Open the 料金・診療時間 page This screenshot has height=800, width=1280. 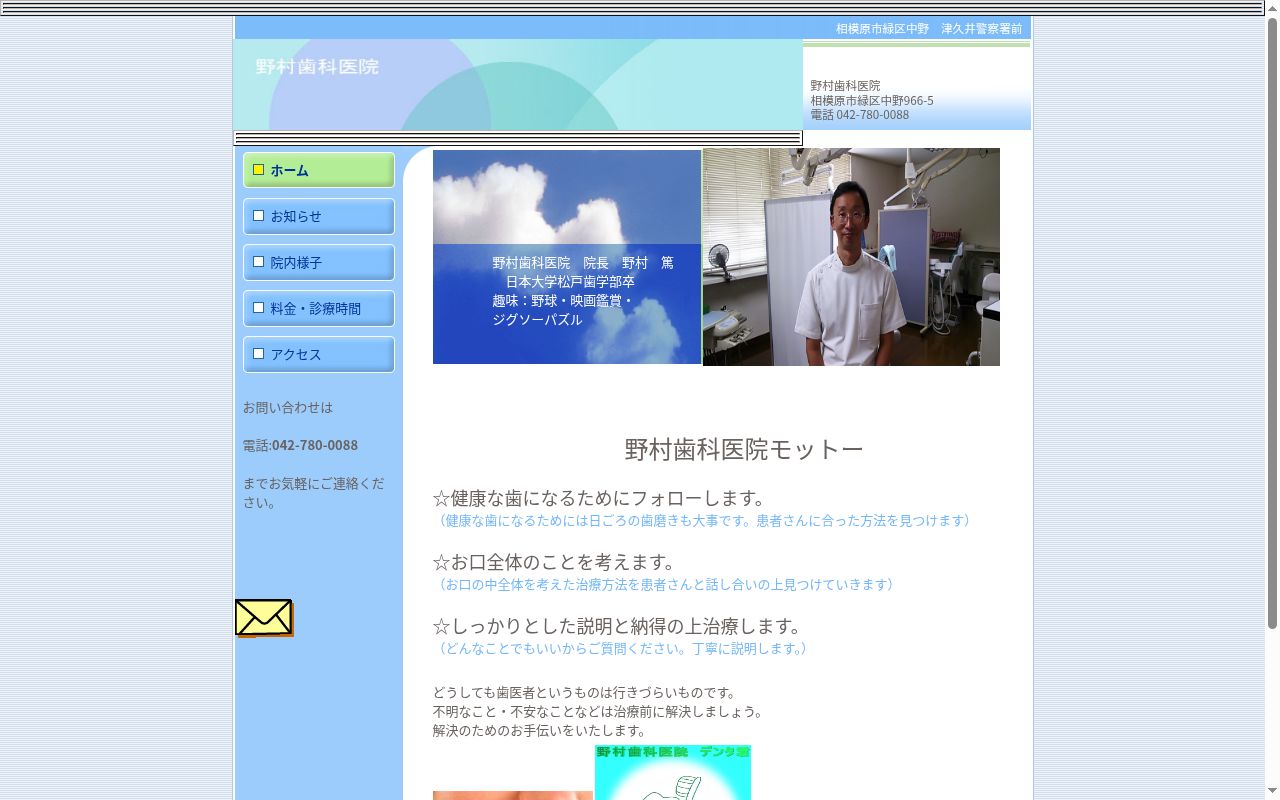[319, 308]
